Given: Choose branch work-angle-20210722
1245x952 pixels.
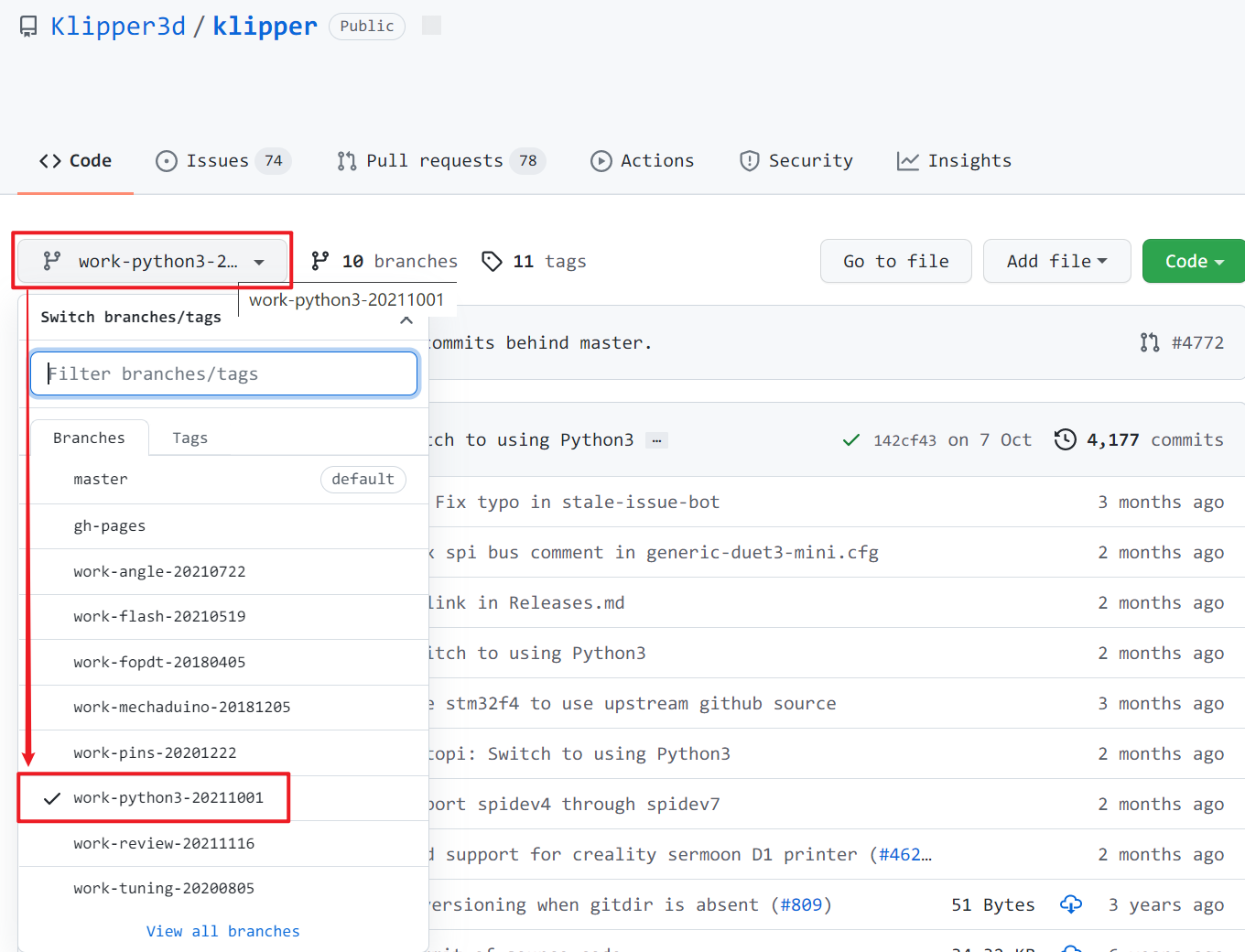Looking at the screenshot, I should point(223,572).
